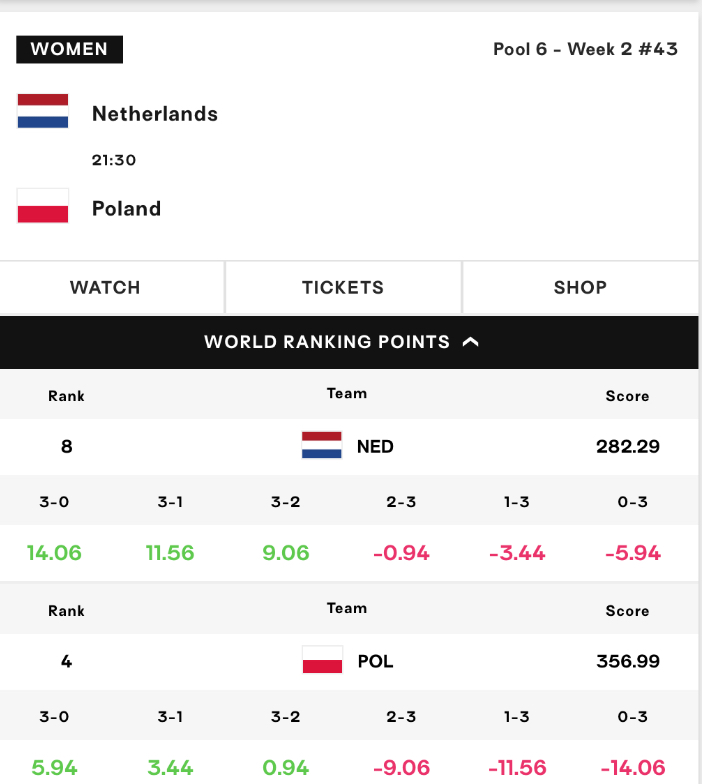Click the Poland flag icon in match header
Screen dimensions: 702x784
coord(43,206)
